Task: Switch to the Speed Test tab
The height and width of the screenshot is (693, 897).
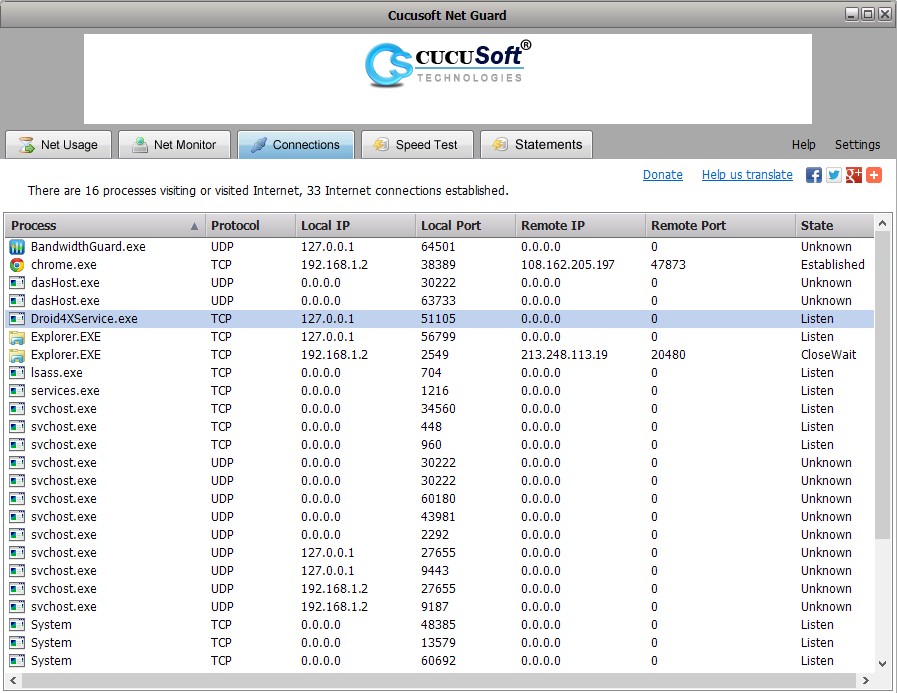Action: point(417,144)
